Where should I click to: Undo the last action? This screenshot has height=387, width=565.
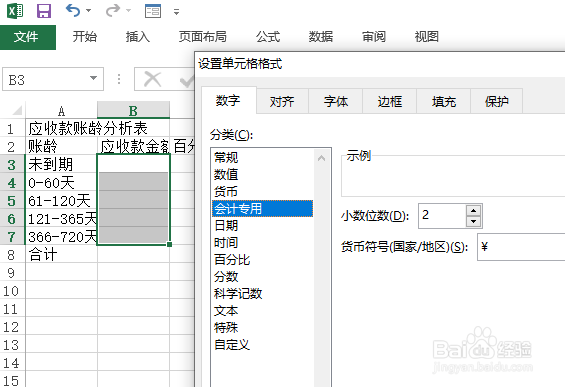pos(72,11)
